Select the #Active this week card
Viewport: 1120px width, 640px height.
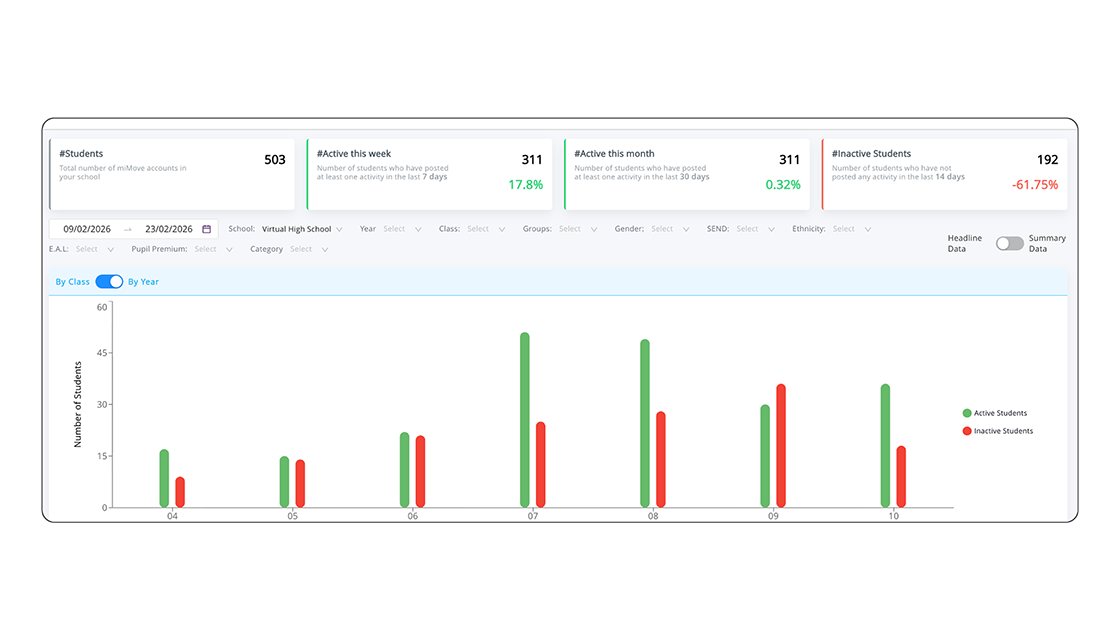pyautogui.click(x=430, y=174)
